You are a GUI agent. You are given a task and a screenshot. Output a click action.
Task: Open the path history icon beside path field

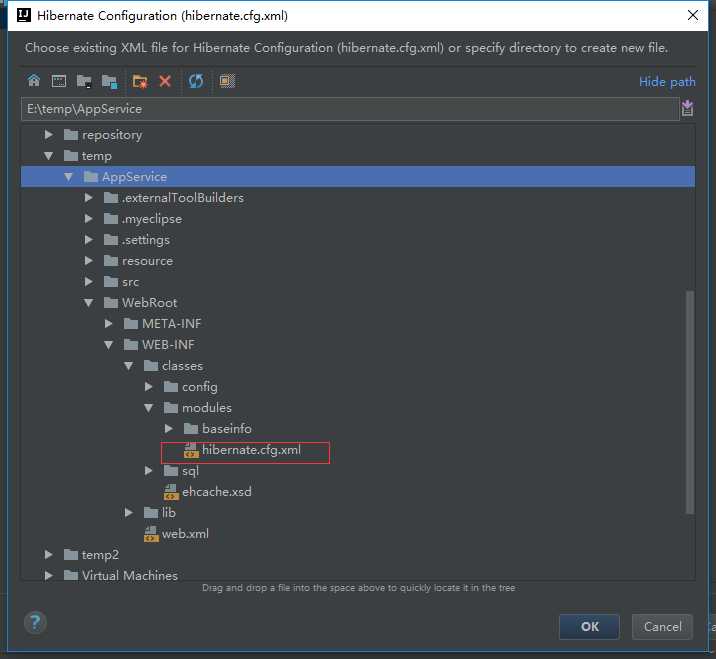click(x=687, y=109)
